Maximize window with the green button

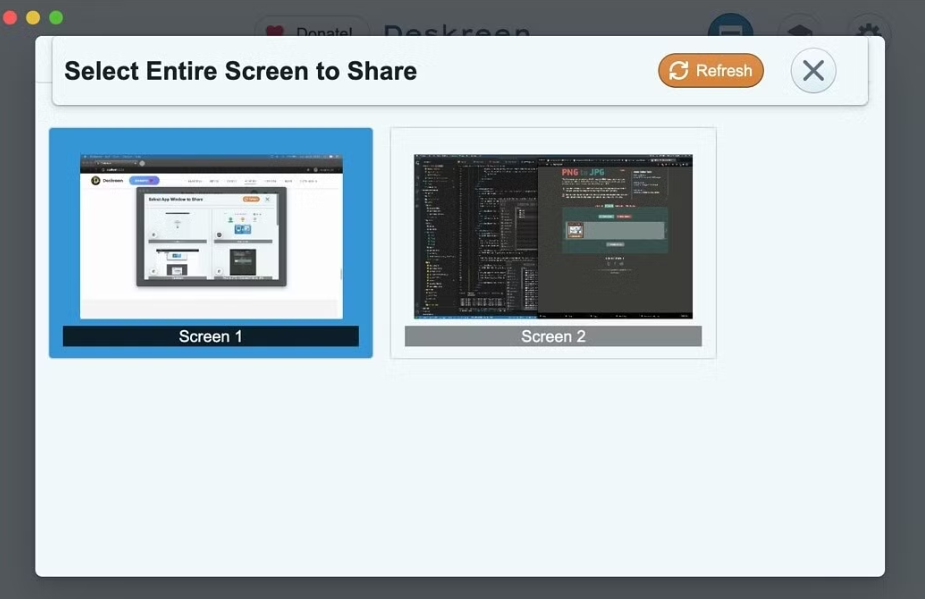[x=56, y=18]
